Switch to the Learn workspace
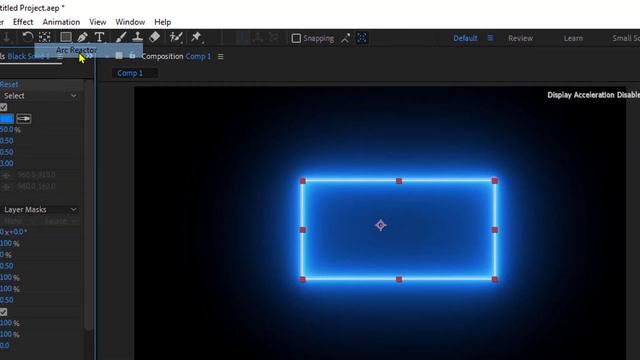 click(x=573, y=38)
